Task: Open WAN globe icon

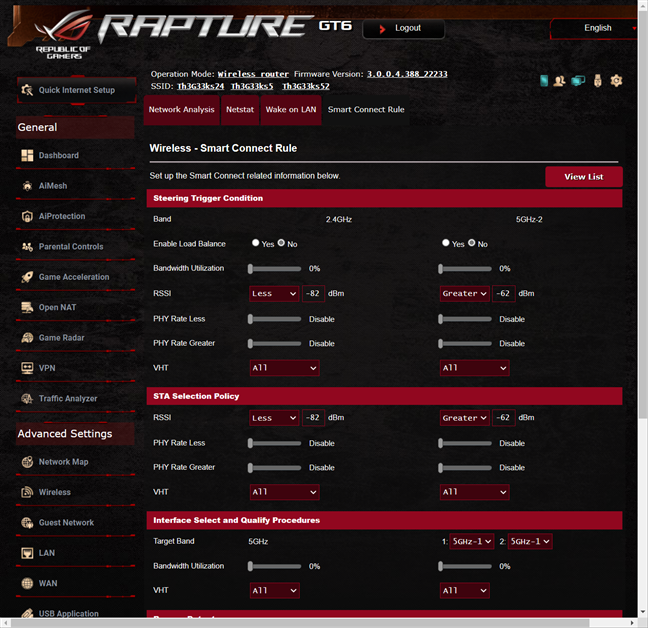Action: [27, 583]
